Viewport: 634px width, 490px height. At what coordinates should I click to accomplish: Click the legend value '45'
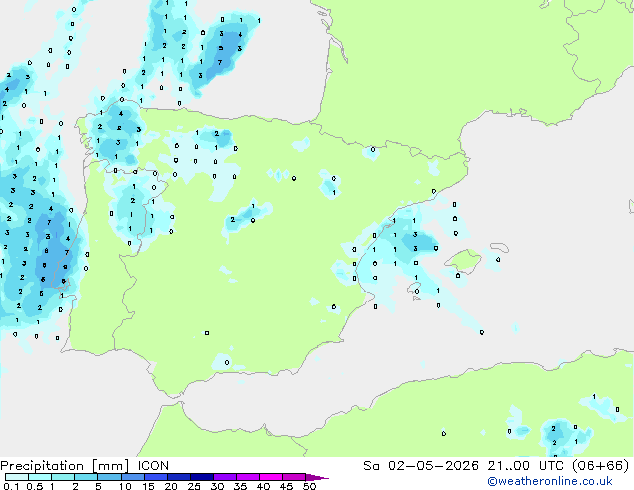(286, 486)
